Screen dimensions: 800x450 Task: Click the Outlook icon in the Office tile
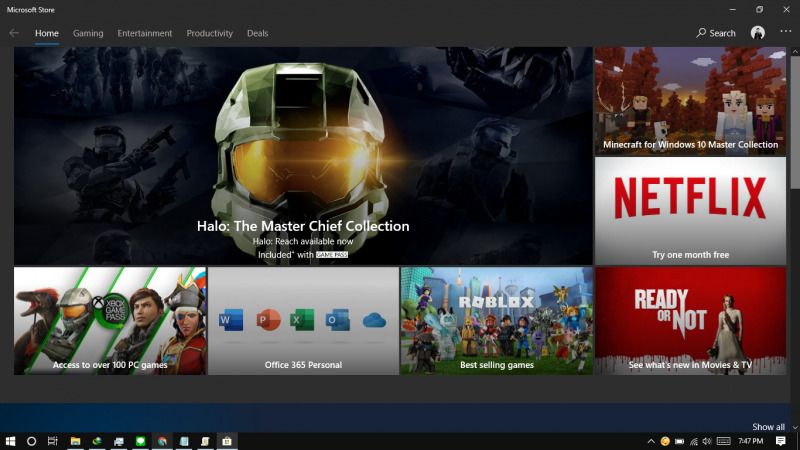[338, 320]
